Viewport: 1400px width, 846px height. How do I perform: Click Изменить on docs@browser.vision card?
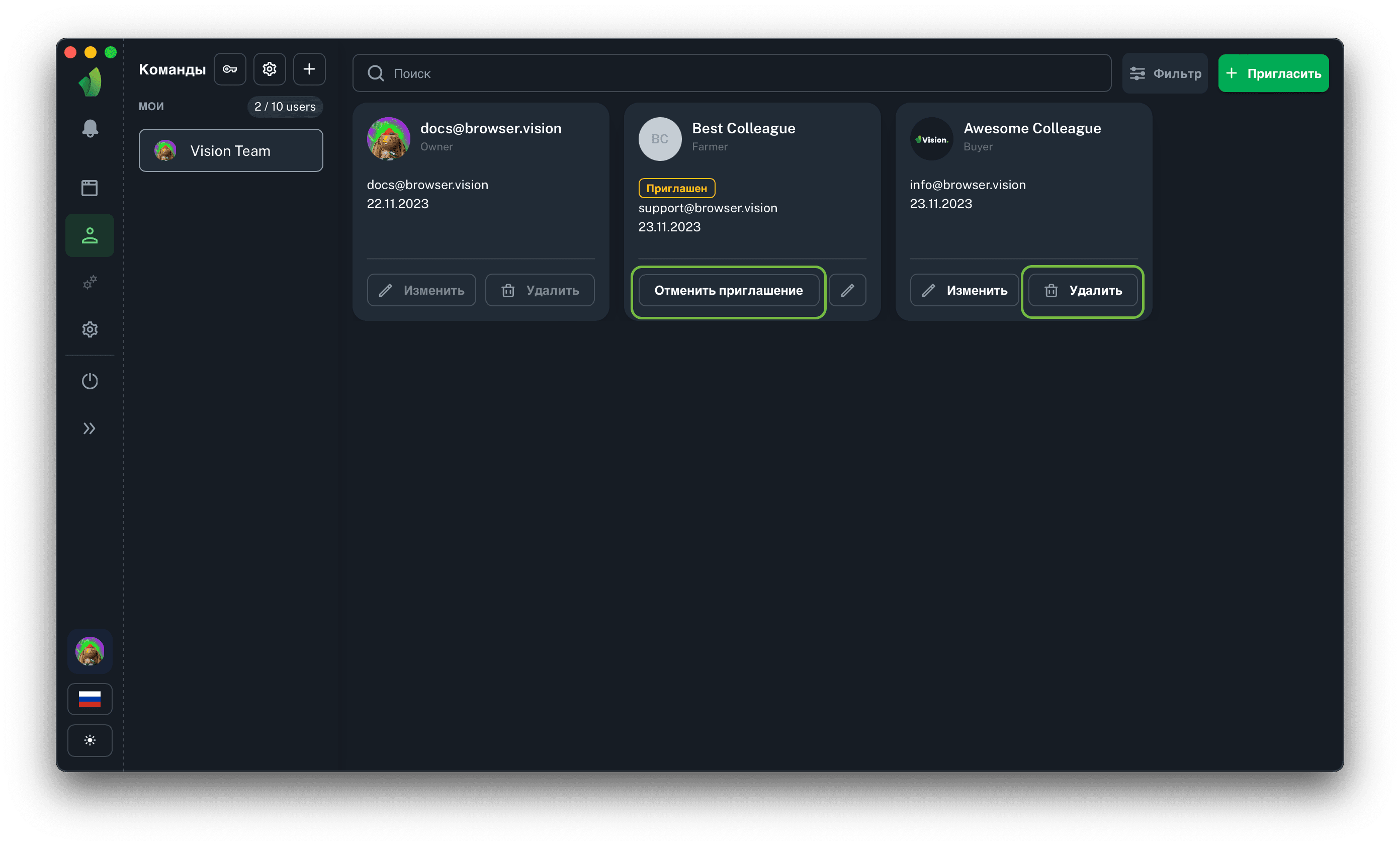[x=421, y=290]
